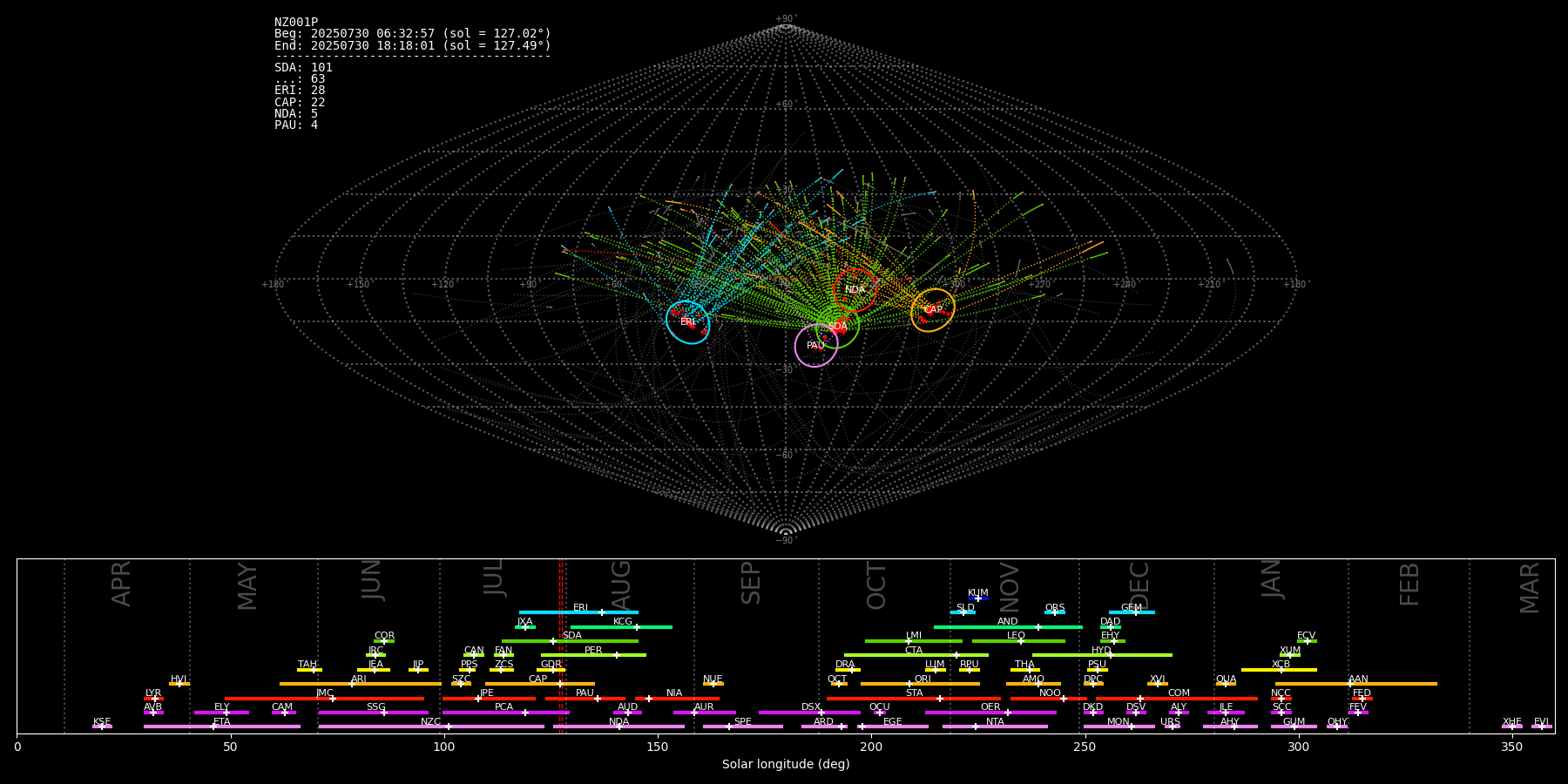1568x784 pixels.
Task: Click the orange ARI shower bar
Action: pos(360,684)
